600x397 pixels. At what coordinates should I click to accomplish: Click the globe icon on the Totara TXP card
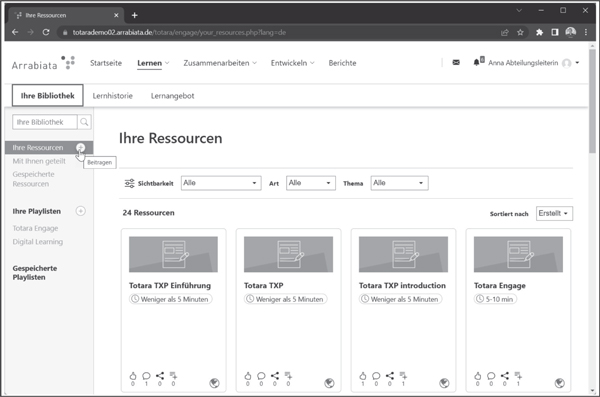point(329,383)
